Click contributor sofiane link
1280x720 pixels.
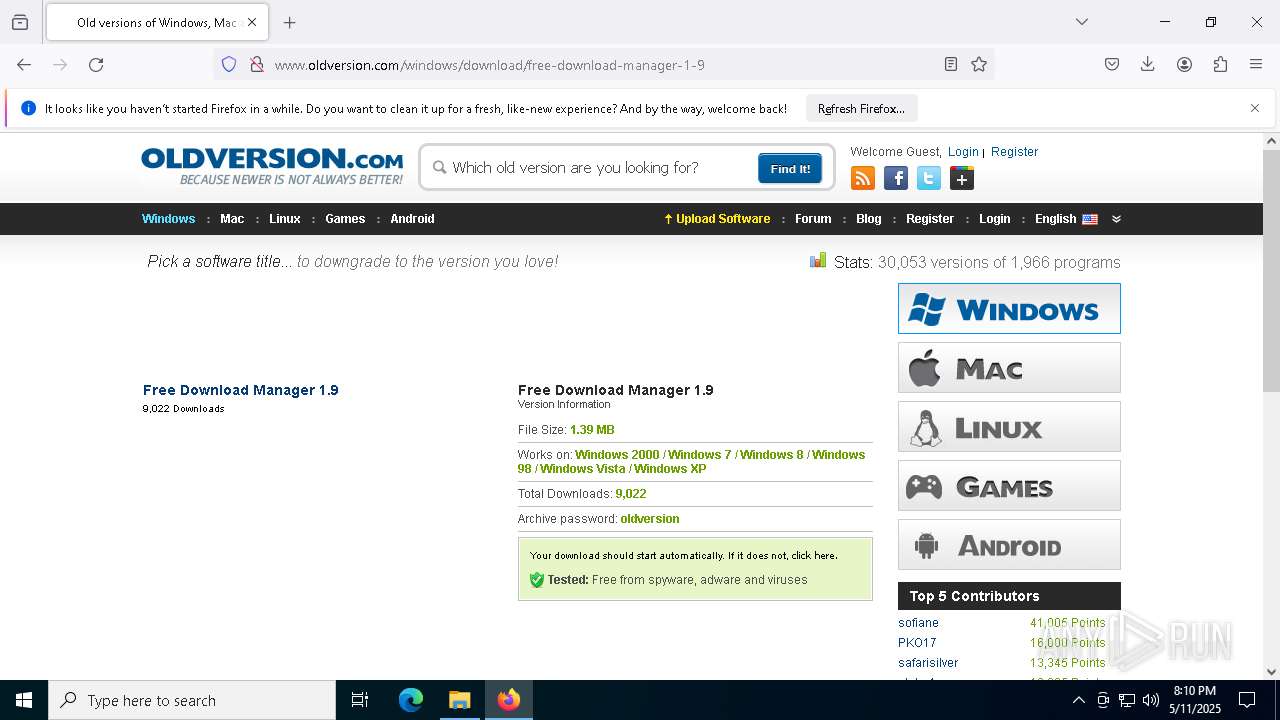point(918,623)
